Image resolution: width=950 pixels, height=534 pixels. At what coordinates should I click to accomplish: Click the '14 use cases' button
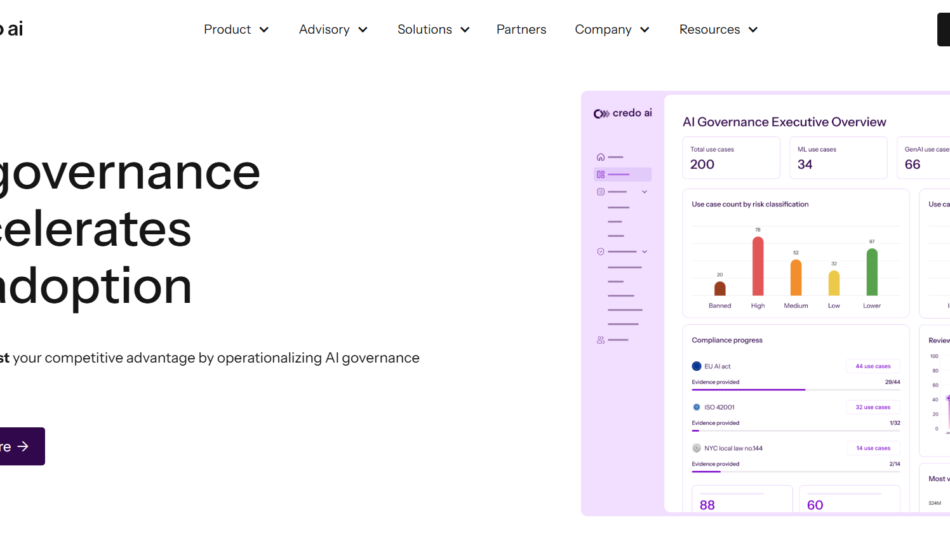pos(873,448)
